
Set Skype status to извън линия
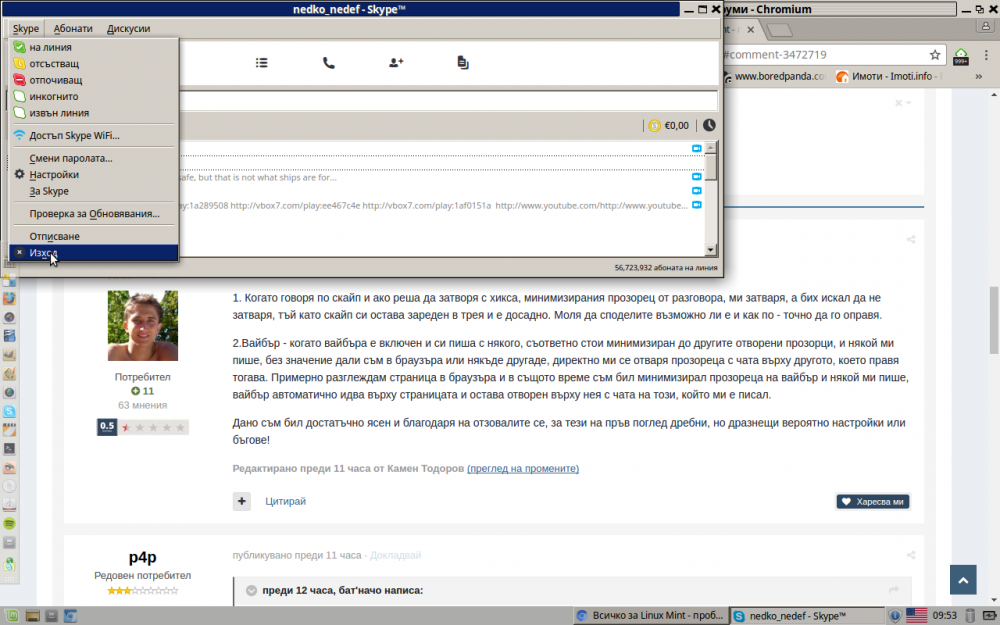(94, 113)
